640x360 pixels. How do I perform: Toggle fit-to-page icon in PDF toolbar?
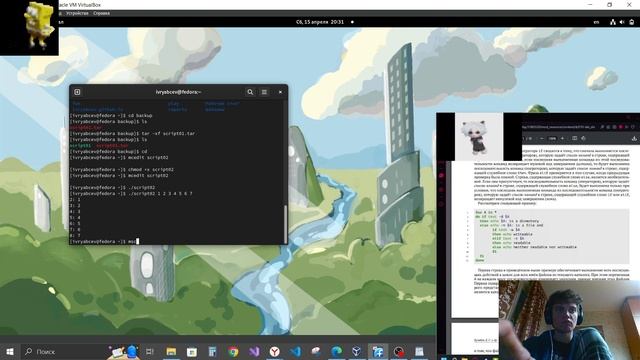coord(574,138)
